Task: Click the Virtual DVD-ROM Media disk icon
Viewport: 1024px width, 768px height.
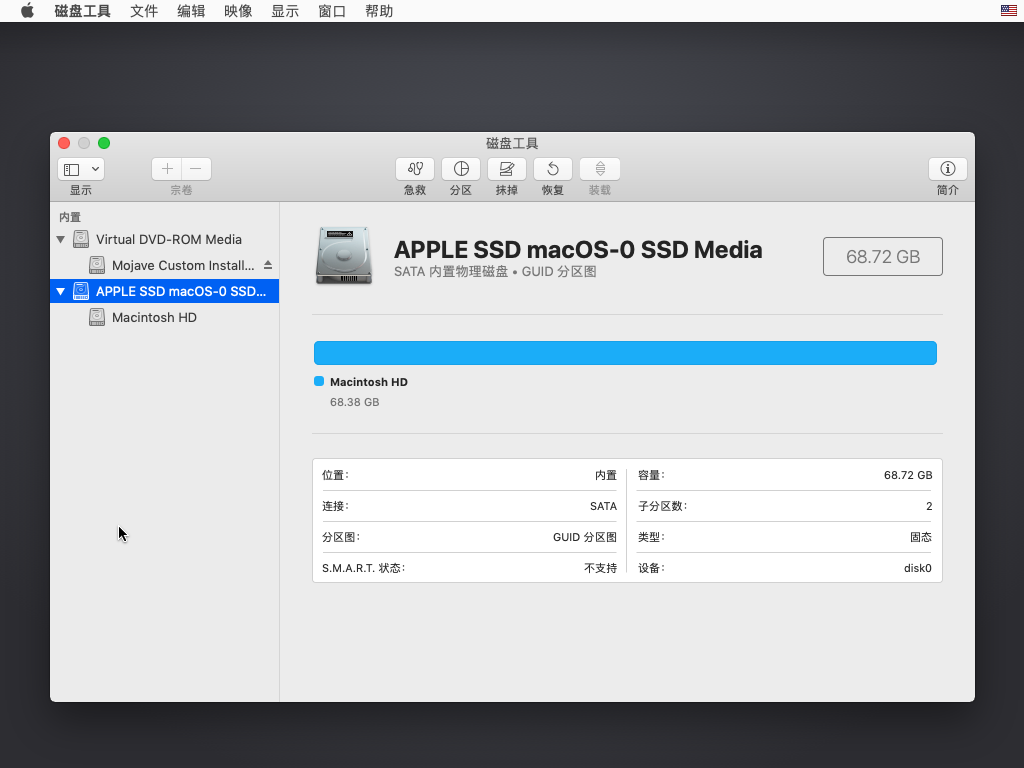Action: point(81,239)
